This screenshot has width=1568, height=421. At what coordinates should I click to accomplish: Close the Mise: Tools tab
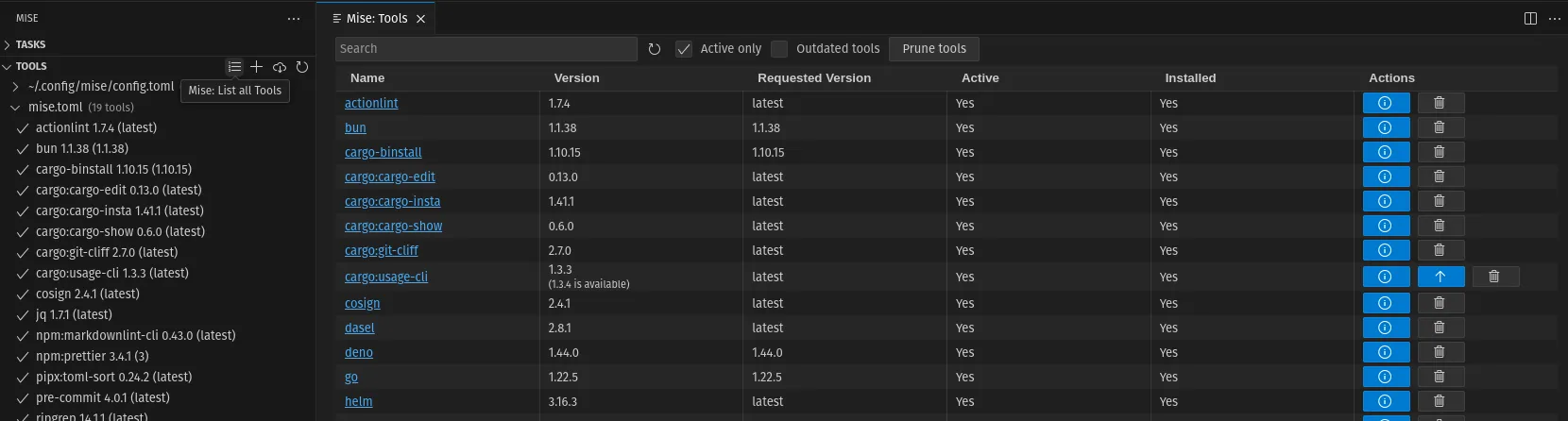tap(421, 18)
